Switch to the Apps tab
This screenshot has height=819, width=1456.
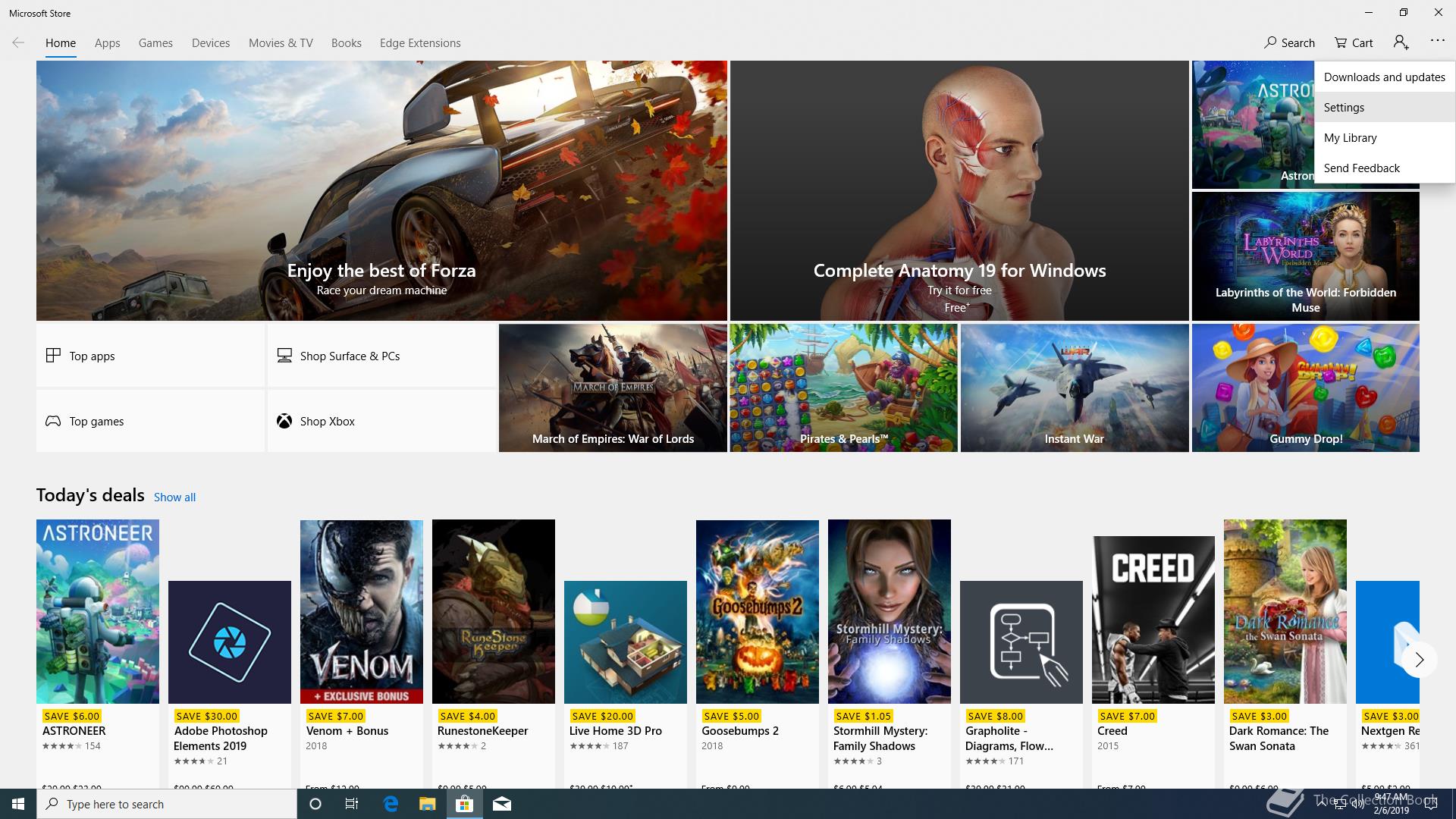tap(107, 43)
